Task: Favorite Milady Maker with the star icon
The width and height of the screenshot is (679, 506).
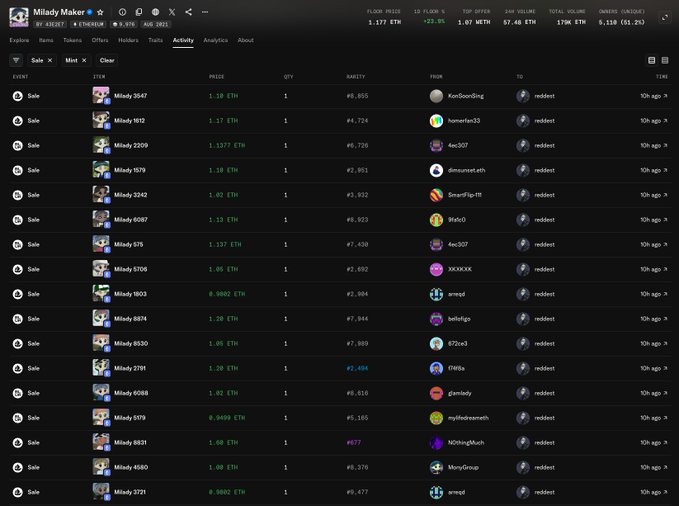Action: [100, 12]
